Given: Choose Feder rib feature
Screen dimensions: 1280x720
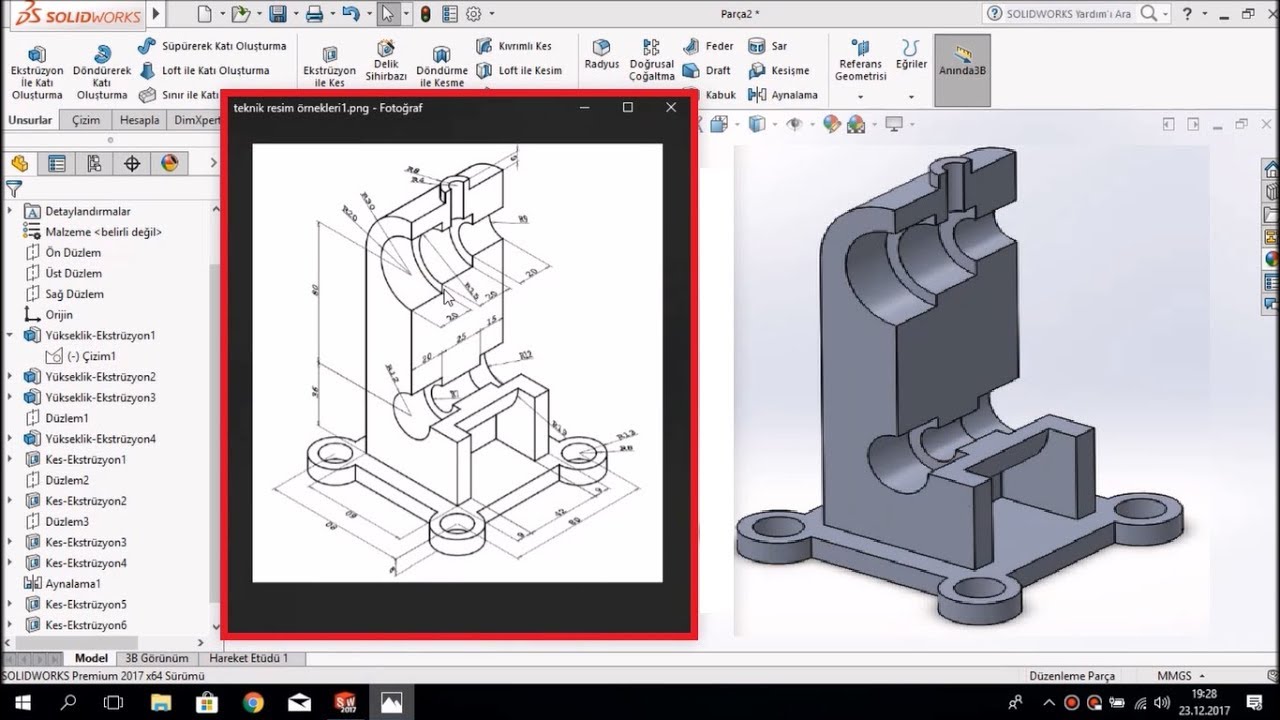Looking at the screenshot, I should point(709,46).
